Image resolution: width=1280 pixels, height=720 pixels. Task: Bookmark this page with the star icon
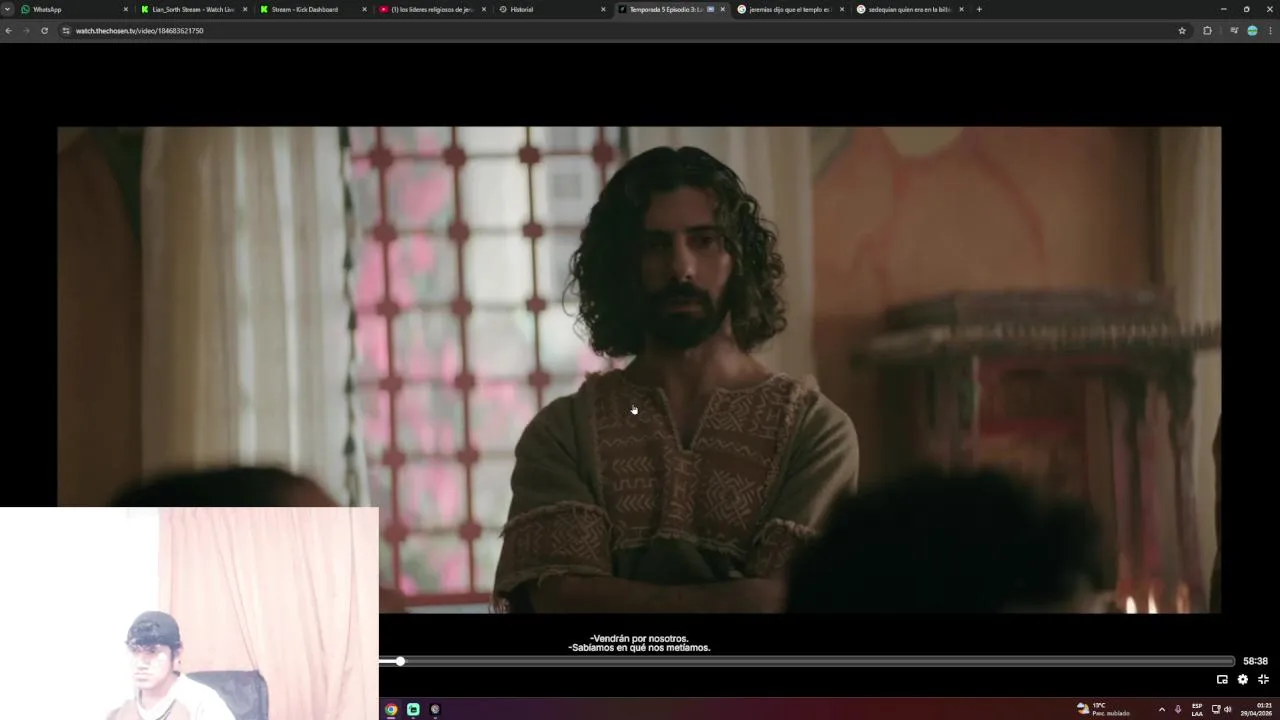(x=1182, y=31)
